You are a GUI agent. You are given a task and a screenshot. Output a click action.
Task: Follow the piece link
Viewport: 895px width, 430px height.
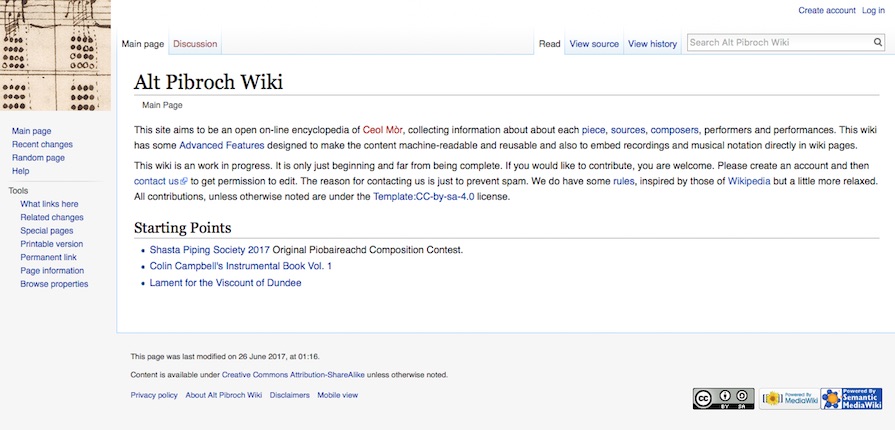pos(594,130)
